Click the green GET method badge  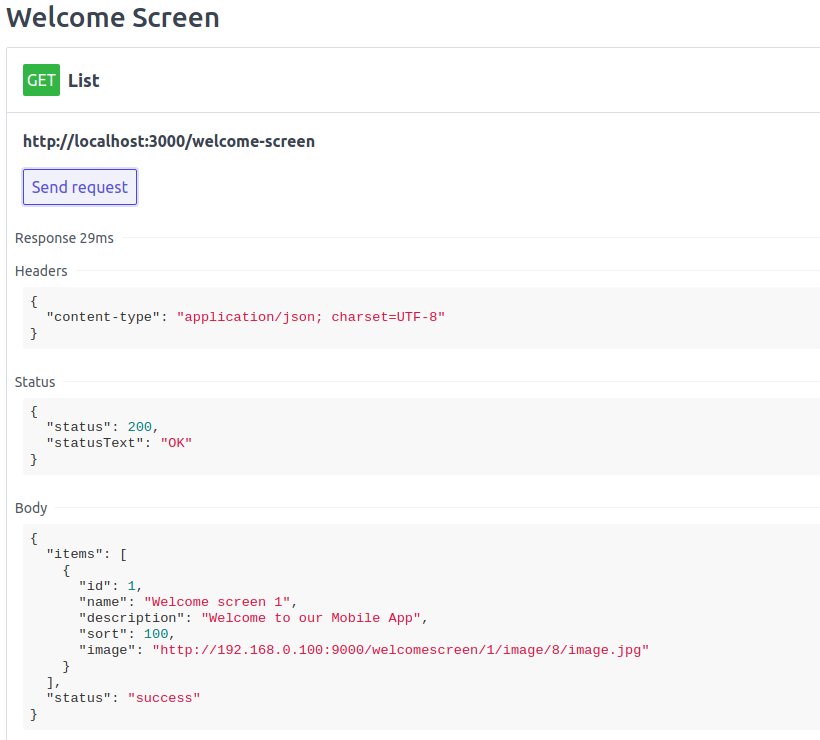pyautogui.click(x=41, y=80)
